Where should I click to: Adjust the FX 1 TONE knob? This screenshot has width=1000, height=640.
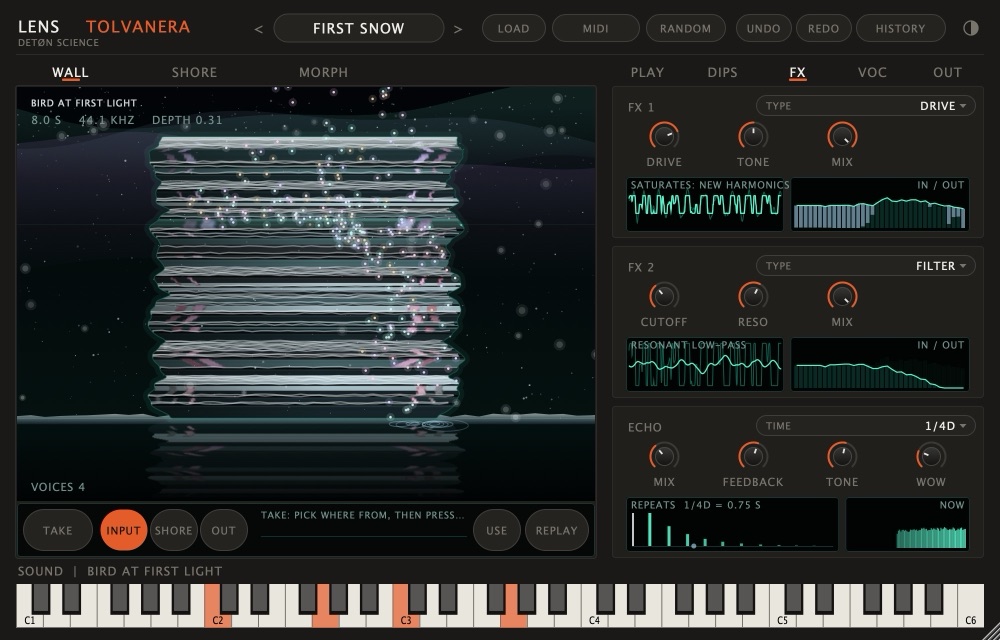(x=753, y=136)
